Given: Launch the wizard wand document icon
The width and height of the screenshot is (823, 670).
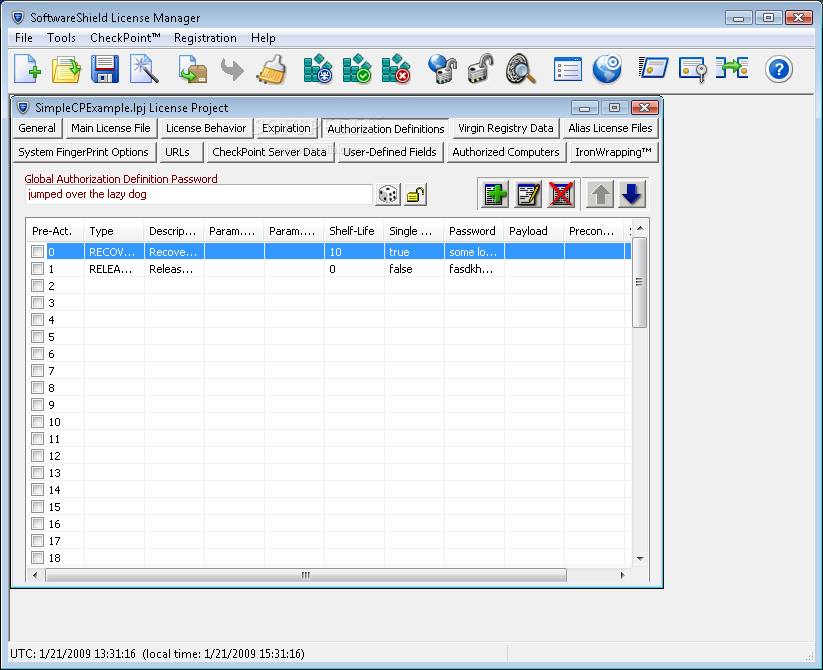Looking at the screenshot, I should 144,69.
